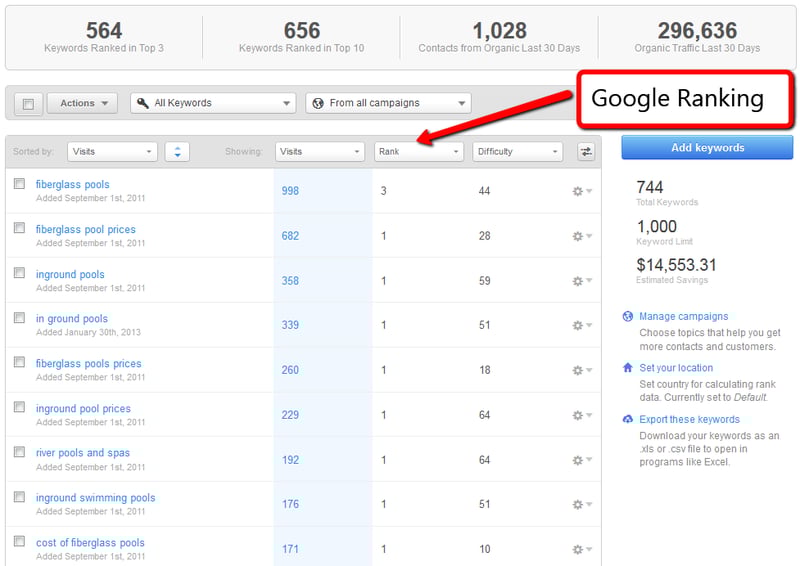Click the Manage campaigns globe icon
This screenshot has height=566, width=800.
tap(628, 316)
